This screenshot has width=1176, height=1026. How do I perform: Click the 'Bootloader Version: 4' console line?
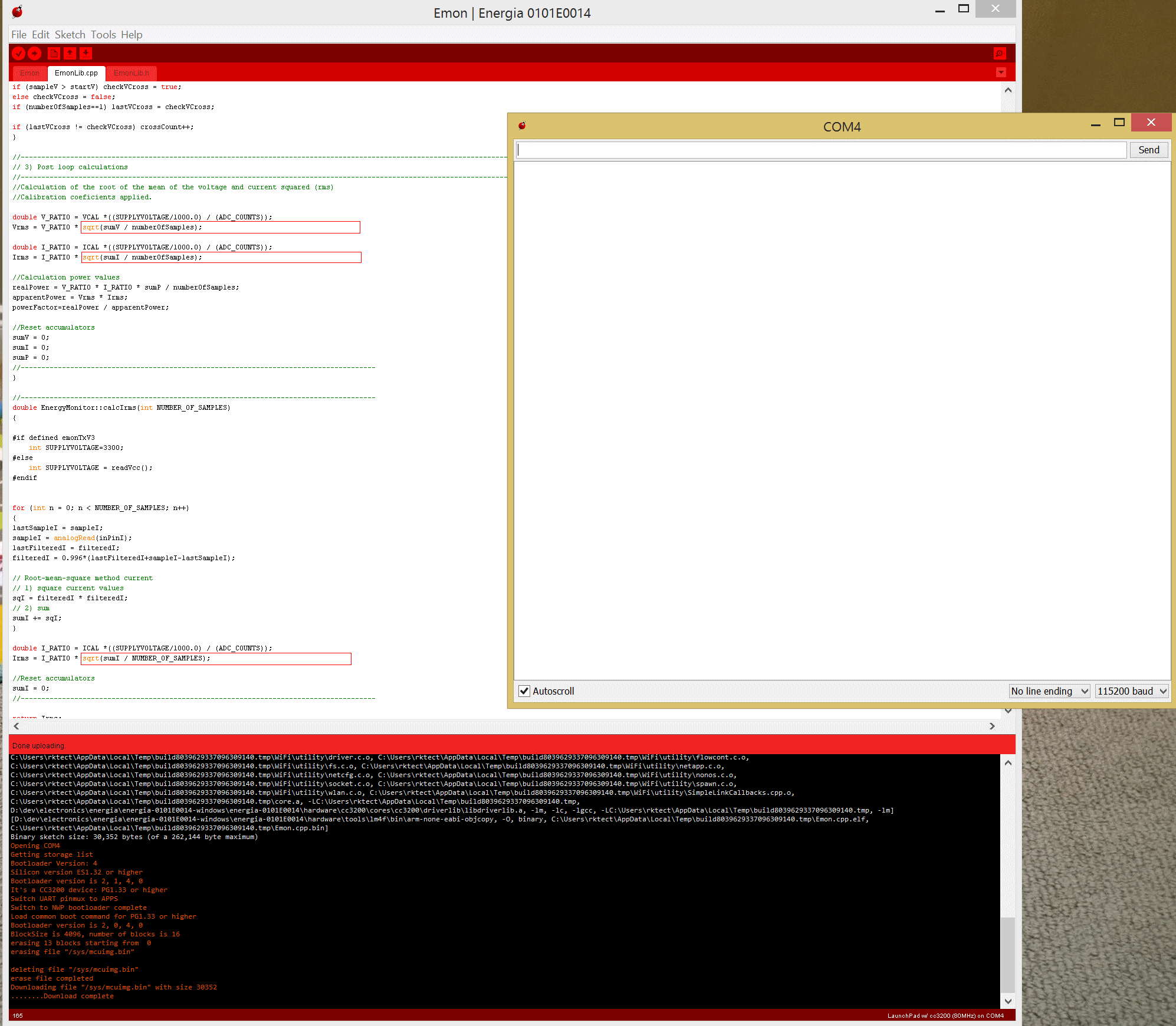tap(54, 863)
